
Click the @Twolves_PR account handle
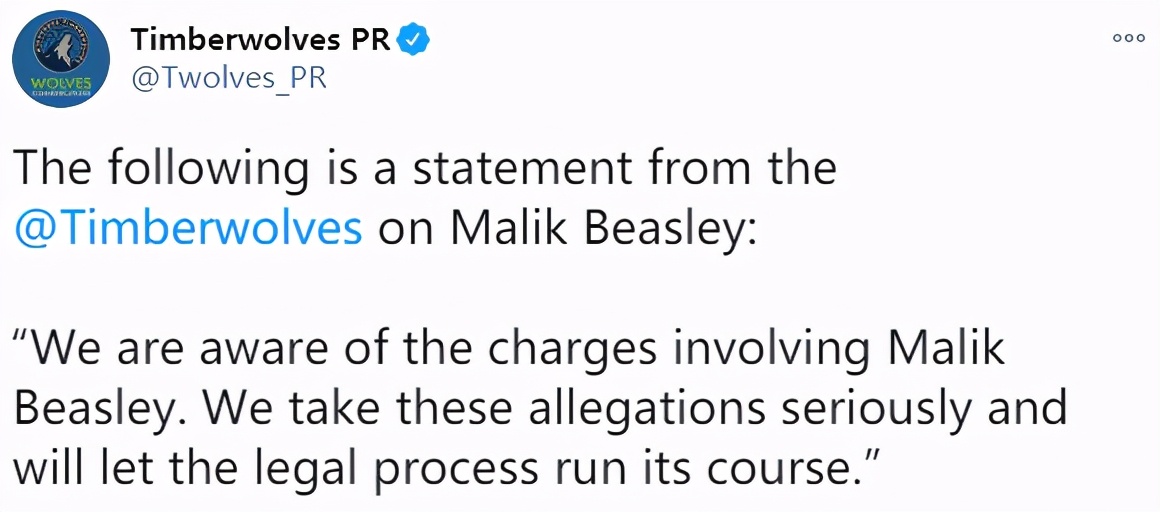click(229, 77)
